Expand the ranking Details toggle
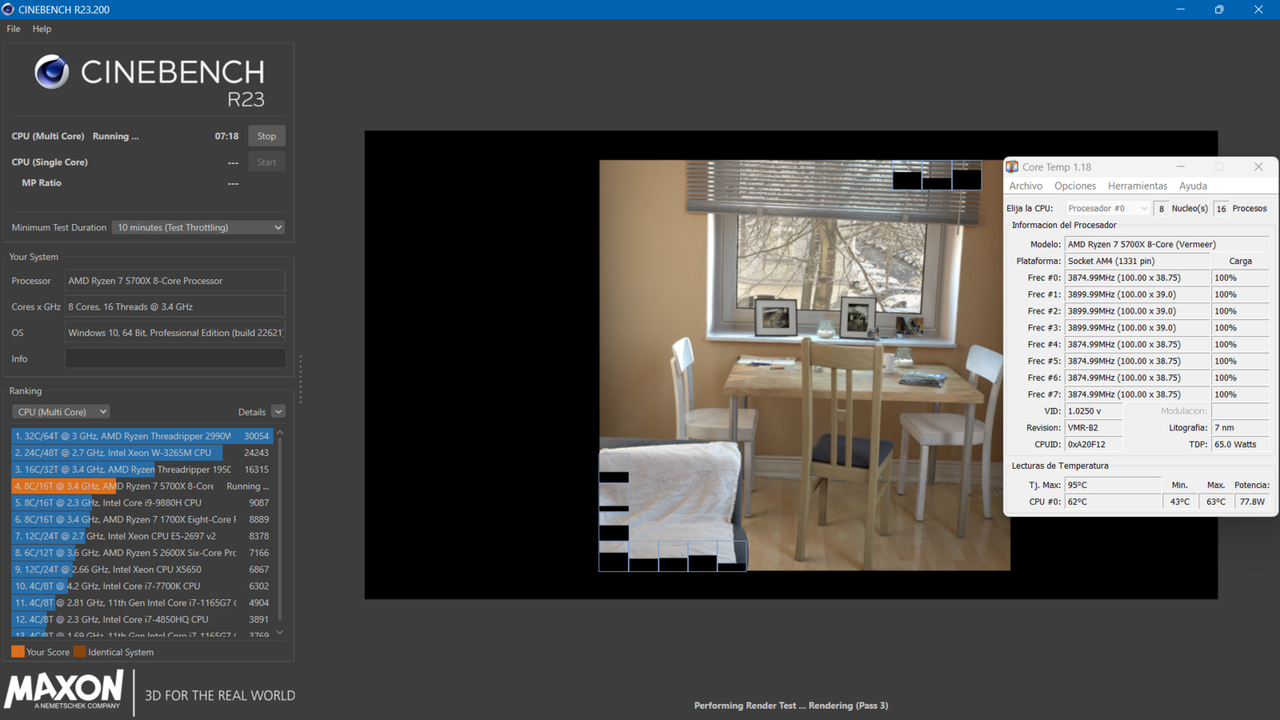 click(278, 412)
